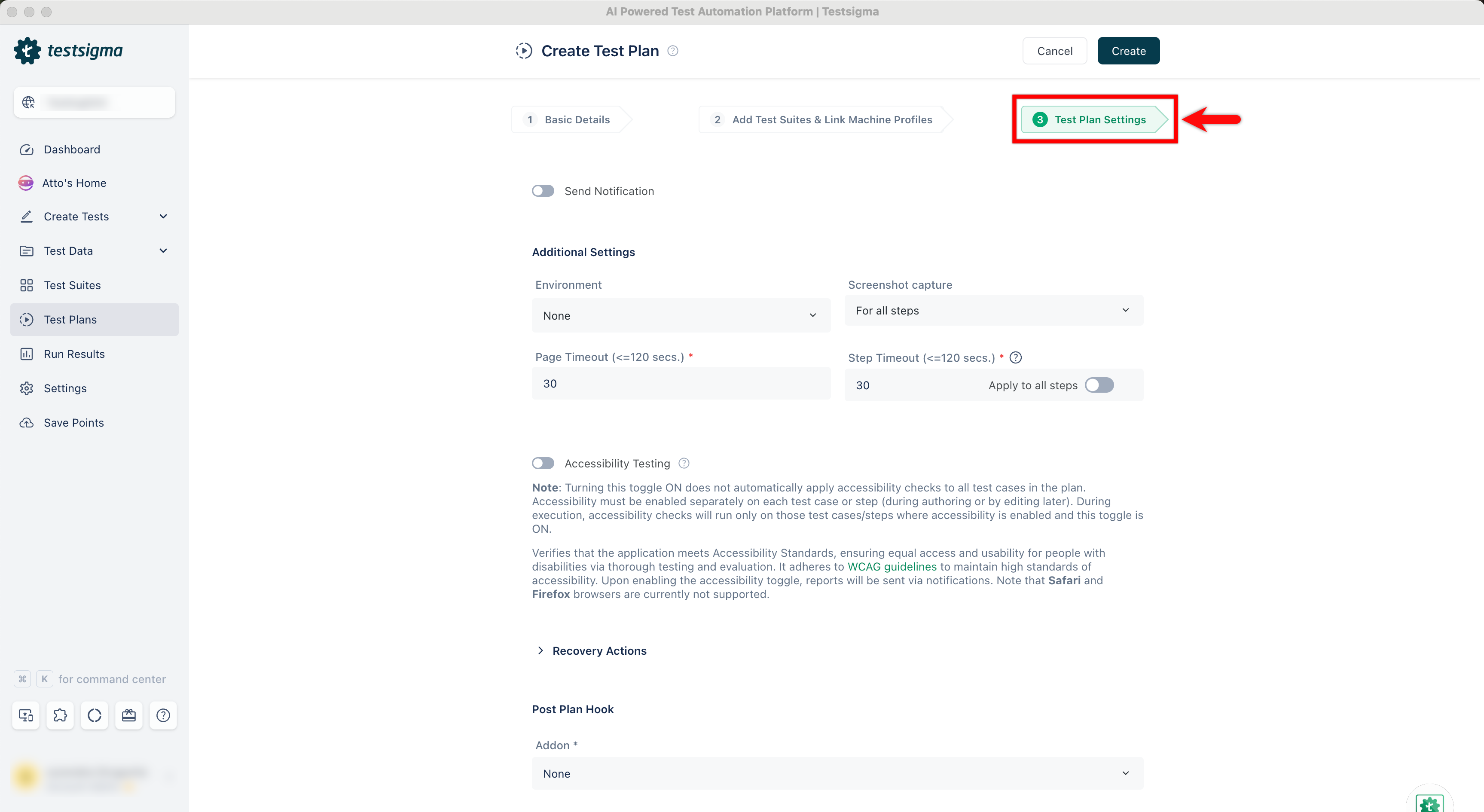Click the 'Create Test Plan' page title
The height and width of the screenshot is (812, 1484).
click(x=600, y=51)
